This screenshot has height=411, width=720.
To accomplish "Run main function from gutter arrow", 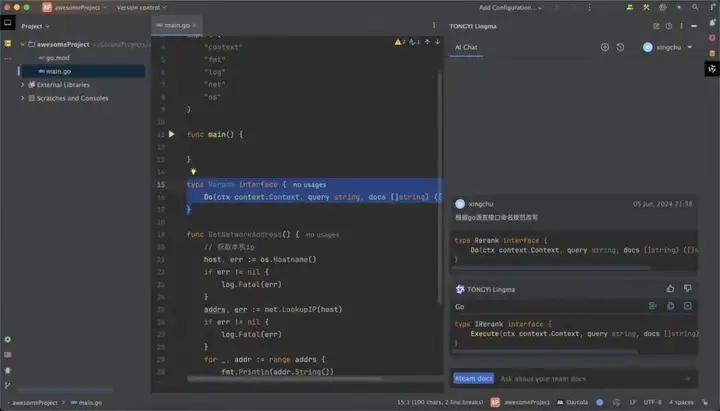I will click(172, 134).
